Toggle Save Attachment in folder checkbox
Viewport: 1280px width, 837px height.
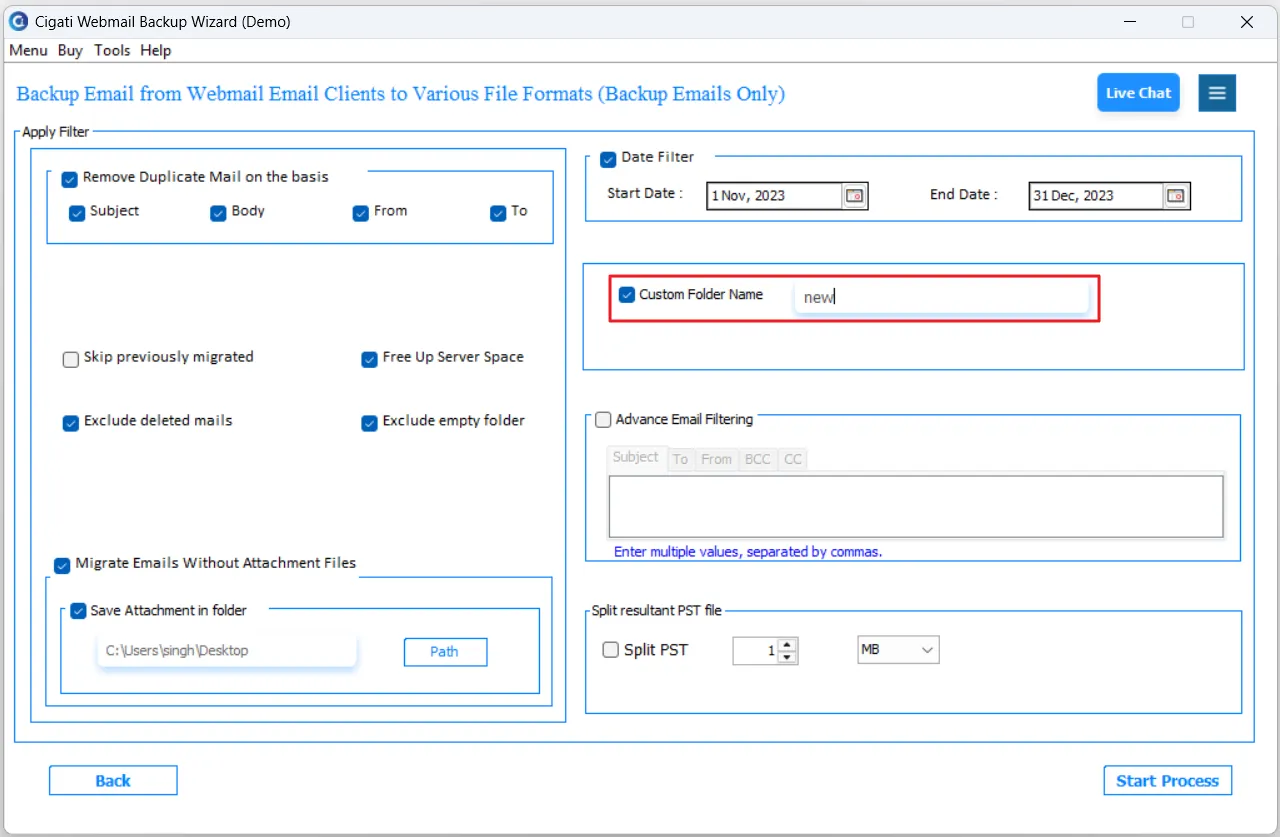(x=78, y=612)
